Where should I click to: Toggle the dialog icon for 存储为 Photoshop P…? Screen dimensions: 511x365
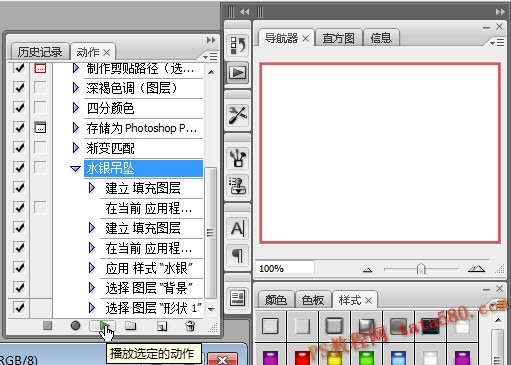pos(40,127)
